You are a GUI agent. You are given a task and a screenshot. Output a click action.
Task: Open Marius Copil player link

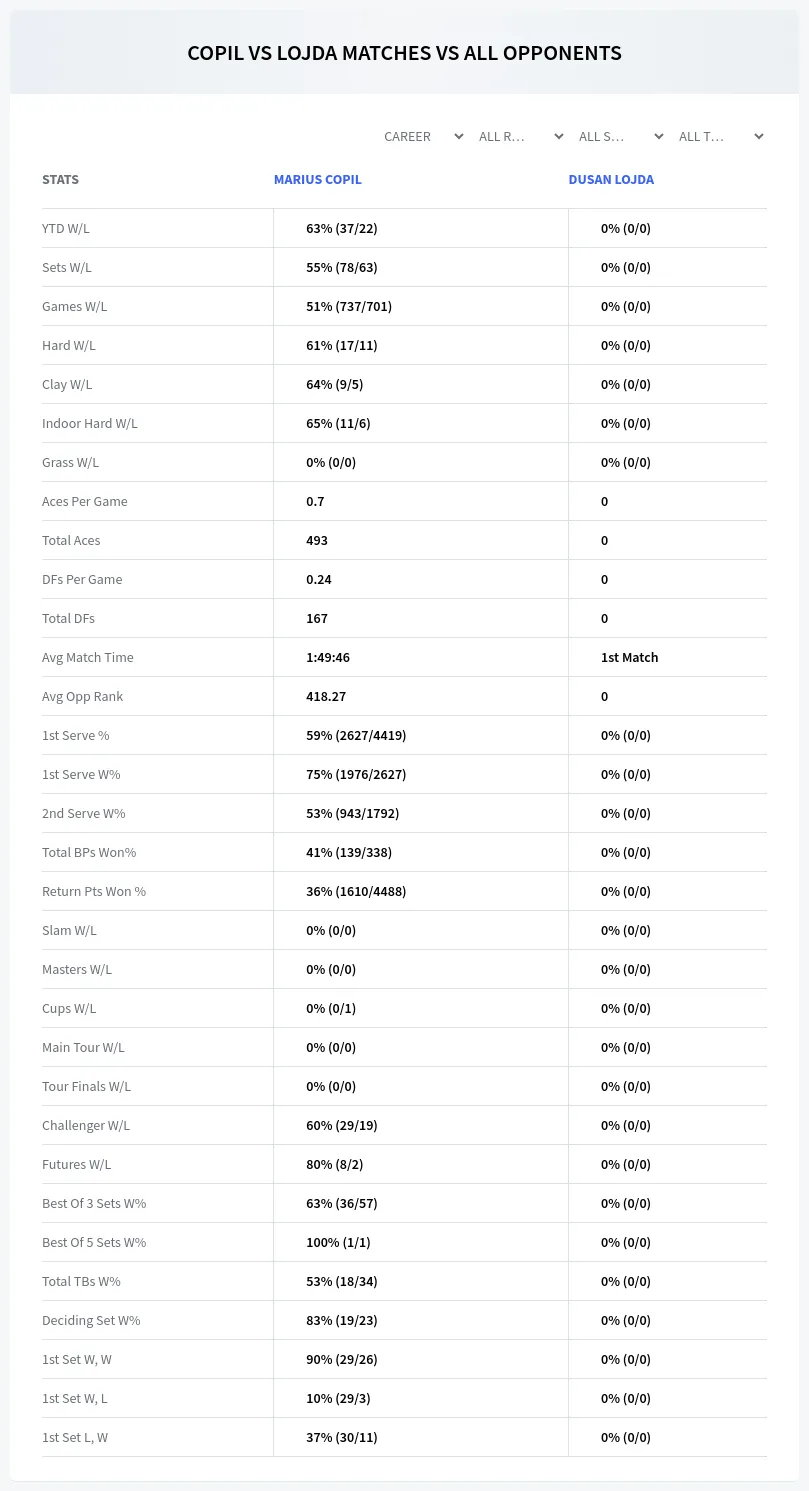(318, 179)
